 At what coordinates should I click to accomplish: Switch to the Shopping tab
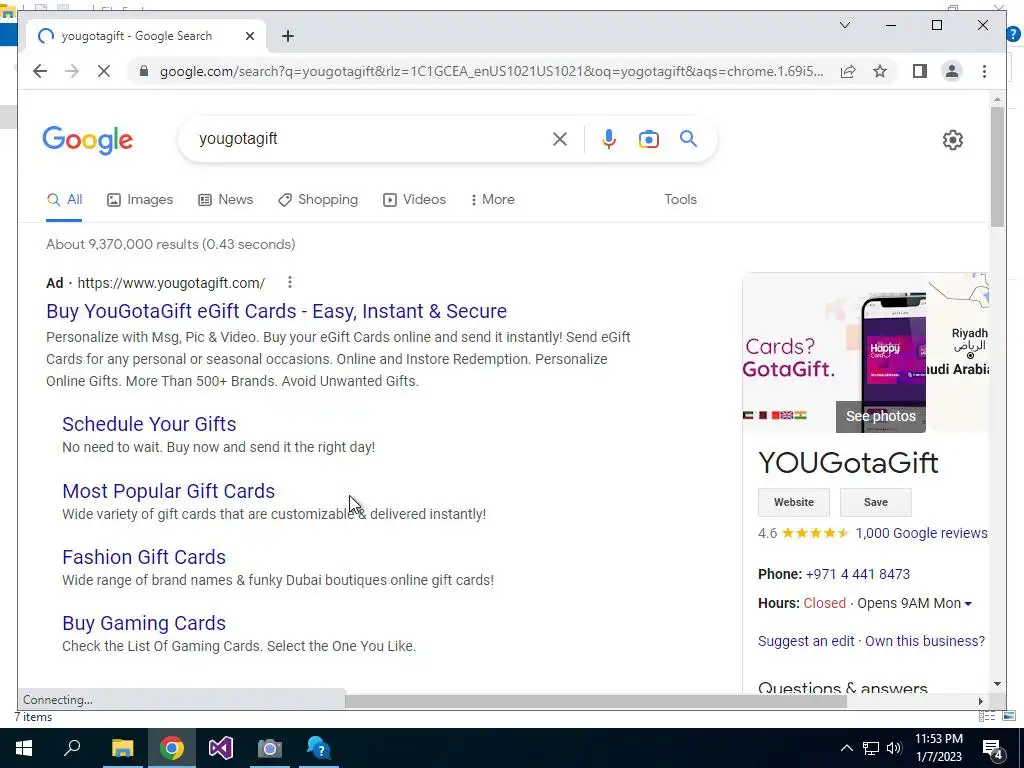tap(318, 199)
